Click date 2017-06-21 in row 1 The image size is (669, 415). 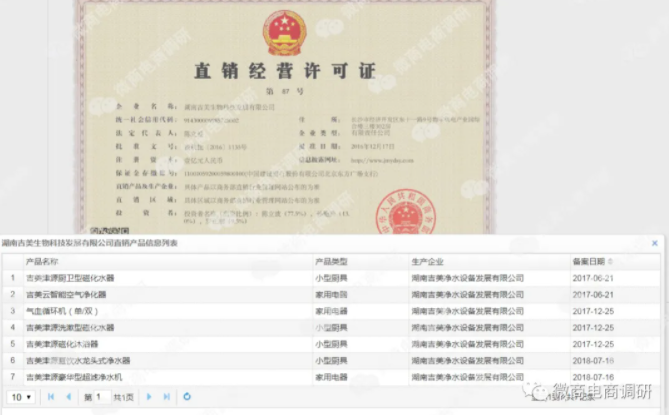pyautogui.click(x=593, y=278)
